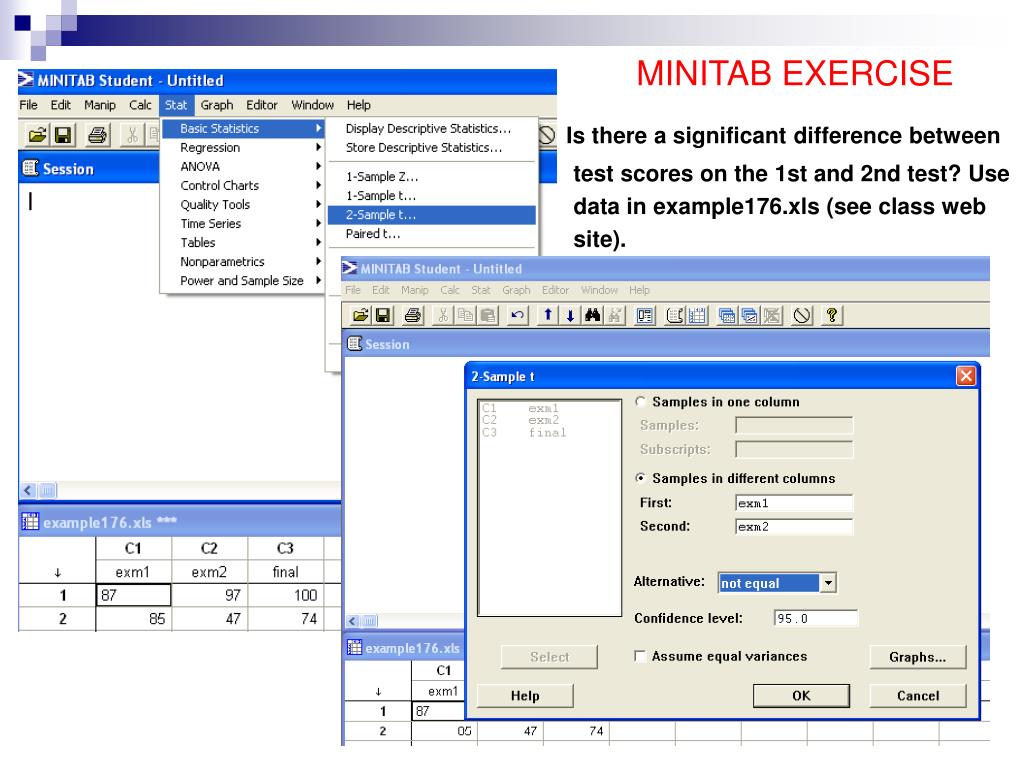Choose 2-Sample t... menu entry
This screenshot has width=1024, height=768.
pos(432,215)
